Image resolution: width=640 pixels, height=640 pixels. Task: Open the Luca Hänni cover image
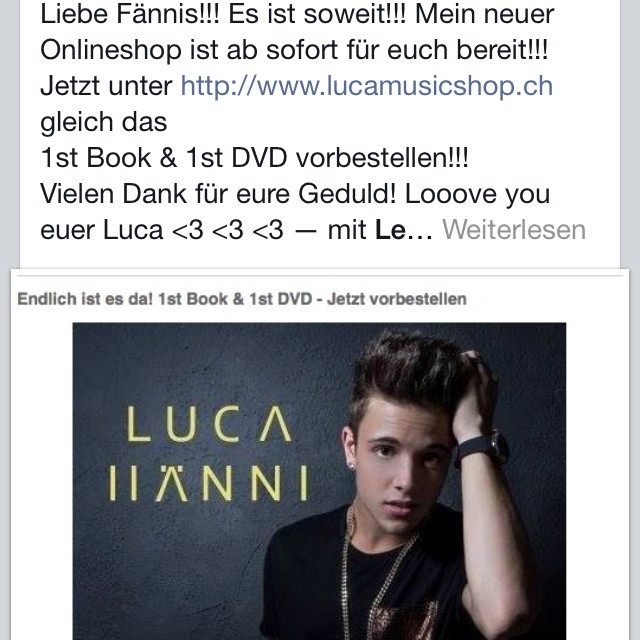pyautogui.click(x=319, y=481)
